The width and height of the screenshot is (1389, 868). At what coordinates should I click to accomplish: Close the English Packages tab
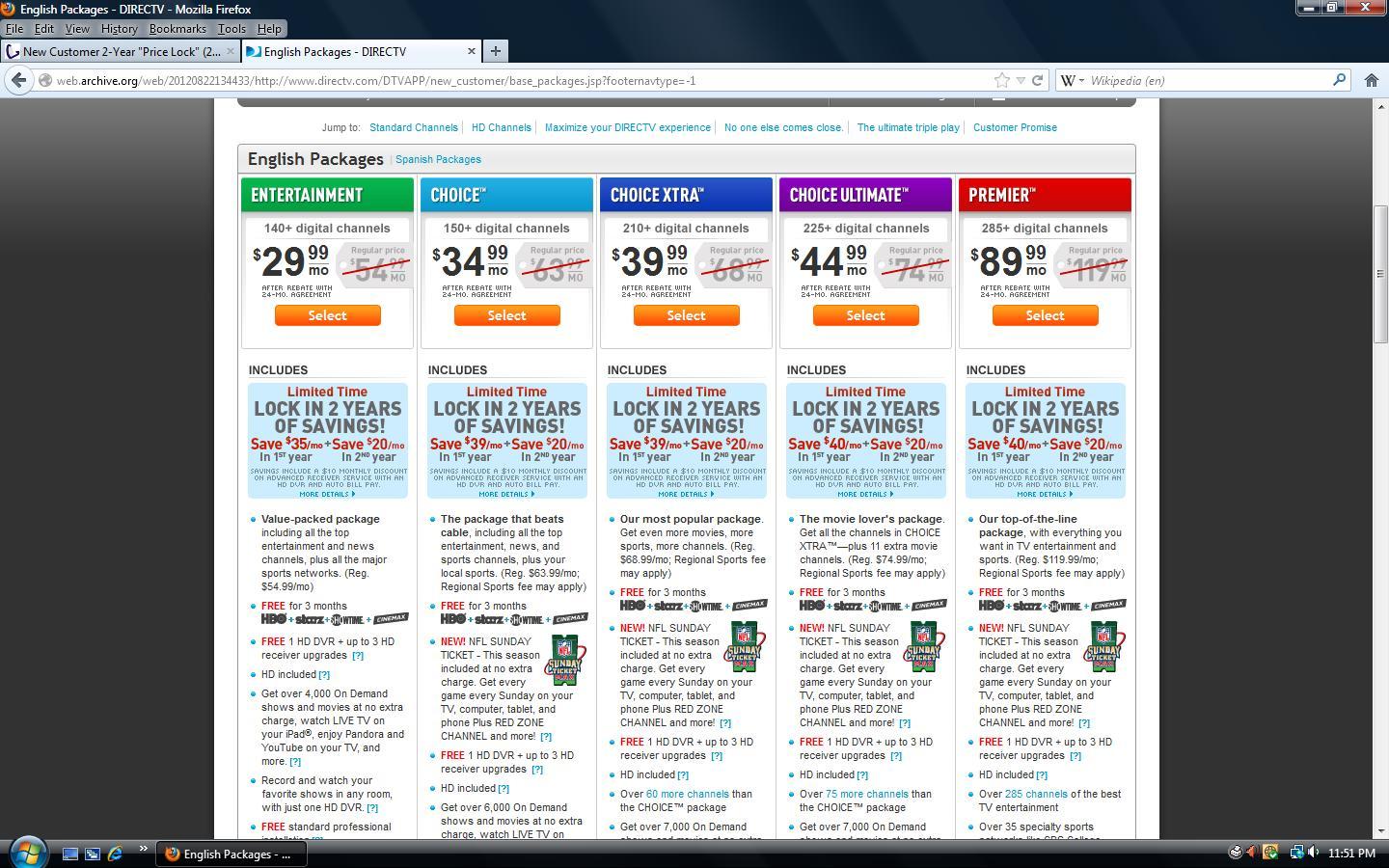pyautogui.click(x=472, y=51)
